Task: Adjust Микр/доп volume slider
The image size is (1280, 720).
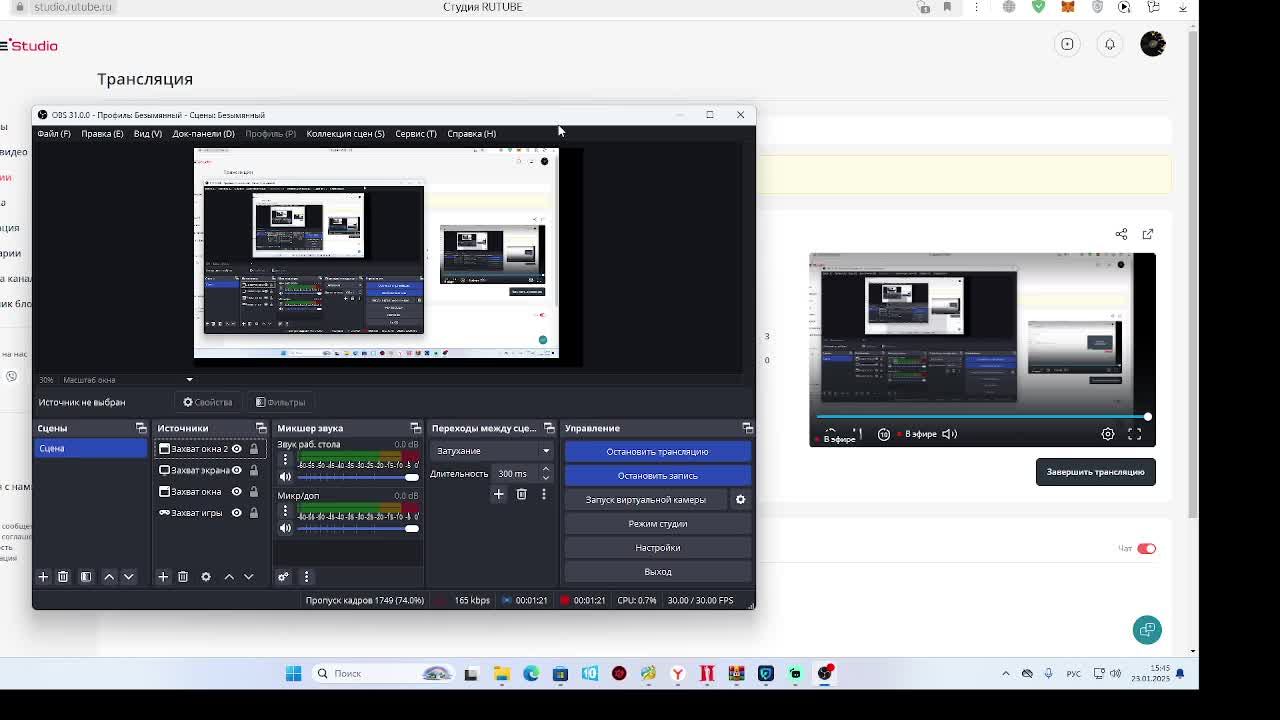Action: click(x=358, y=528)
